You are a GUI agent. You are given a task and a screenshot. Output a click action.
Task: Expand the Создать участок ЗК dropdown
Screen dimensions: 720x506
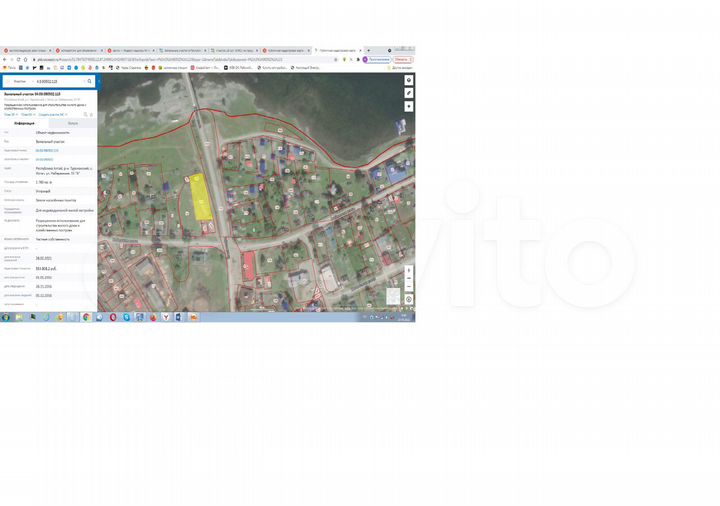(x=53, y=114)
